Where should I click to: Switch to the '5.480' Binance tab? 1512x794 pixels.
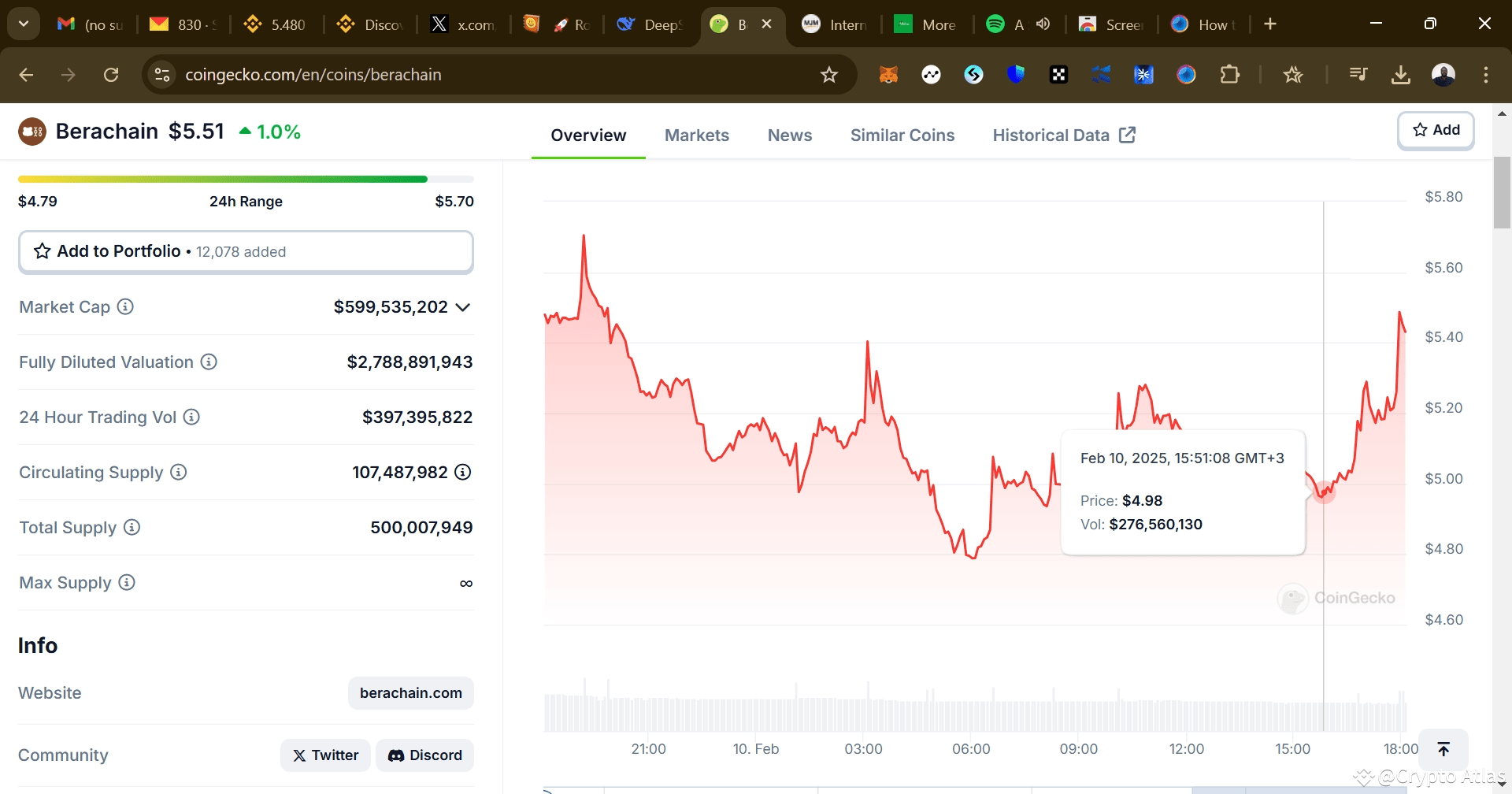pos(277,24)
